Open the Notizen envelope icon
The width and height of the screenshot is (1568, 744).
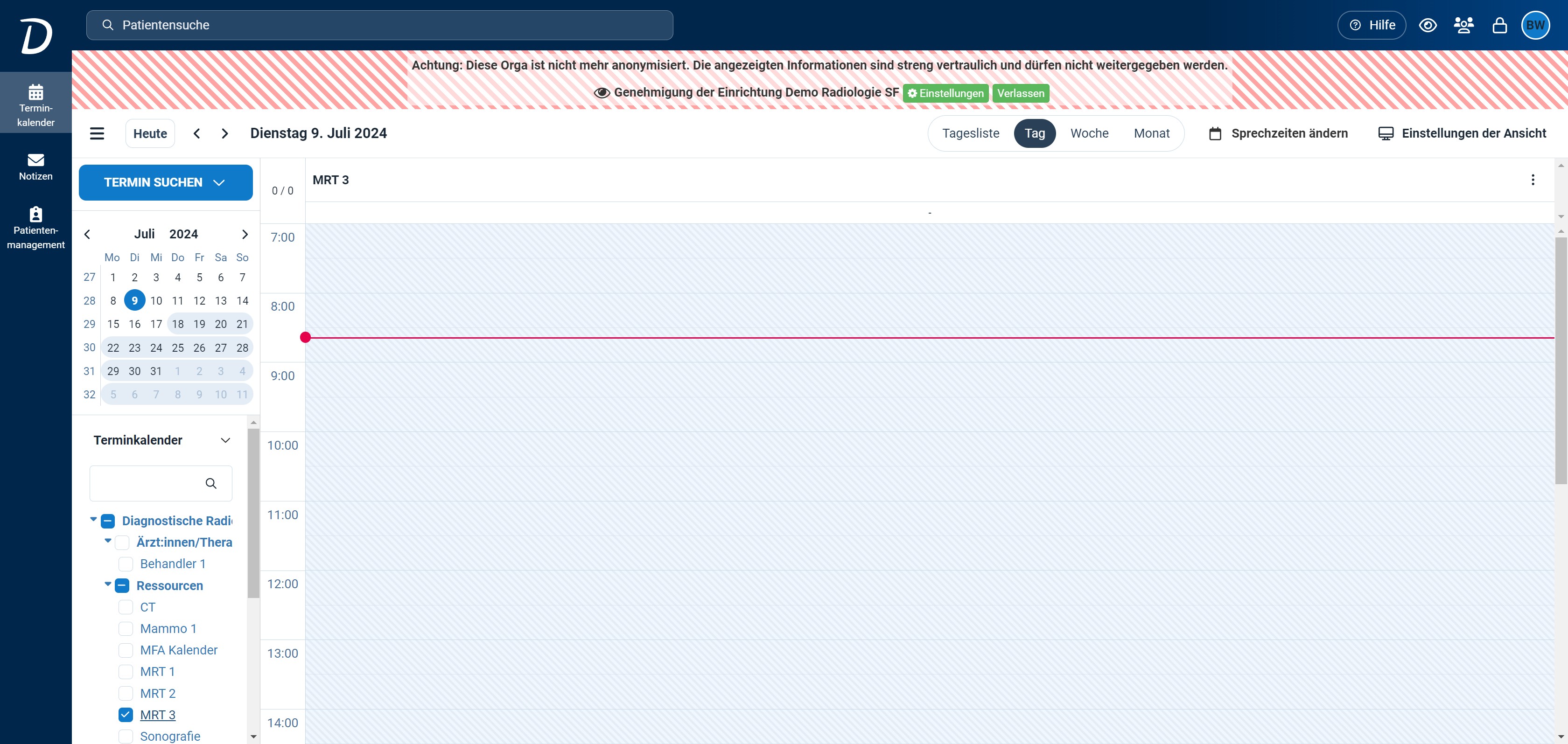click(x=35, y=160)
